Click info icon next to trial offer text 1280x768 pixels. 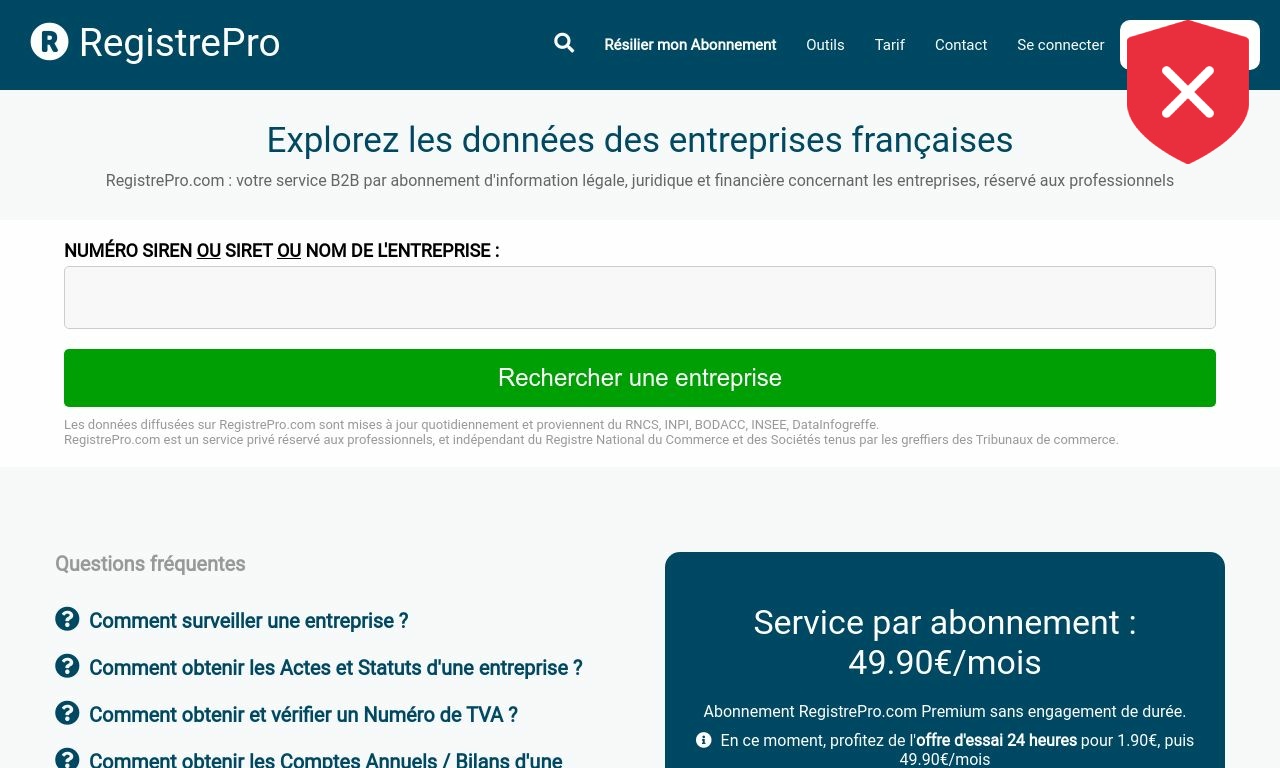pos(704,740)
